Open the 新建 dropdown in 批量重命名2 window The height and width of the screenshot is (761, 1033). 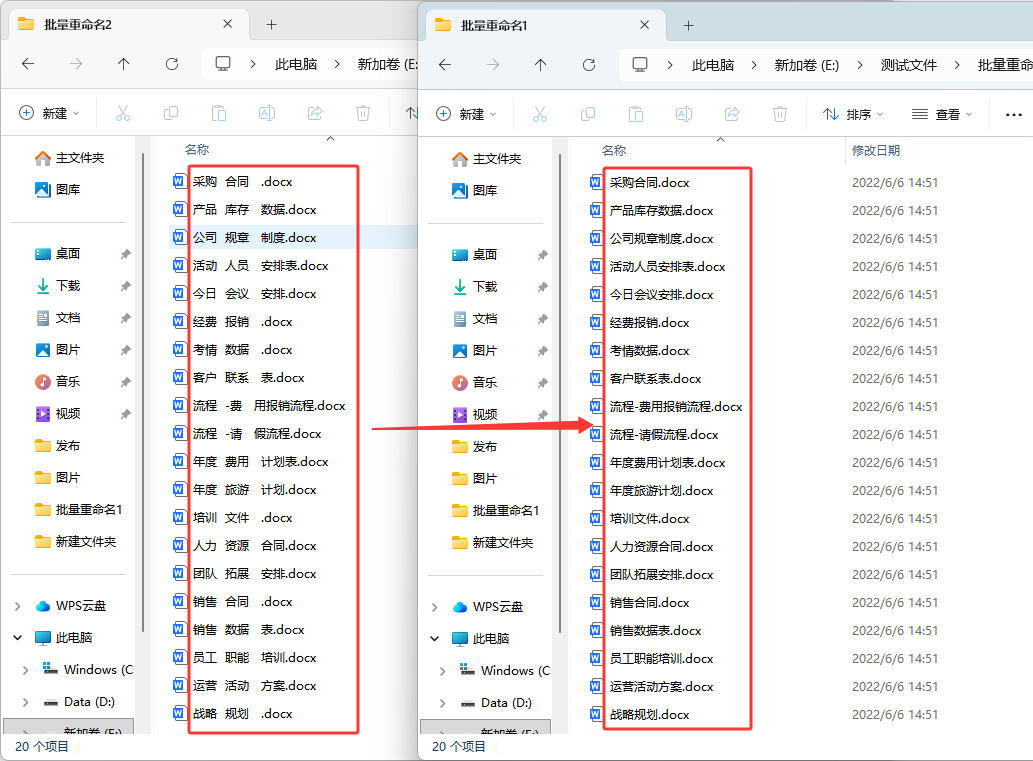click(51, 113)
